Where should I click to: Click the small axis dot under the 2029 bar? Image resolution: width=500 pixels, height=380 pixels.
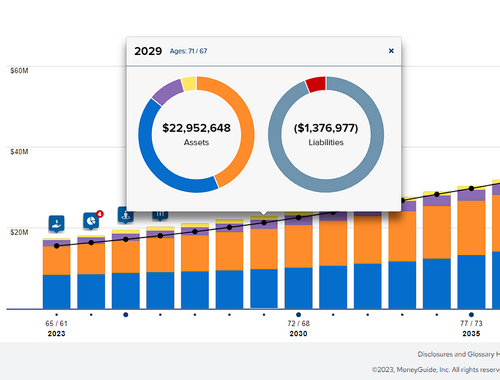[264, 315]
